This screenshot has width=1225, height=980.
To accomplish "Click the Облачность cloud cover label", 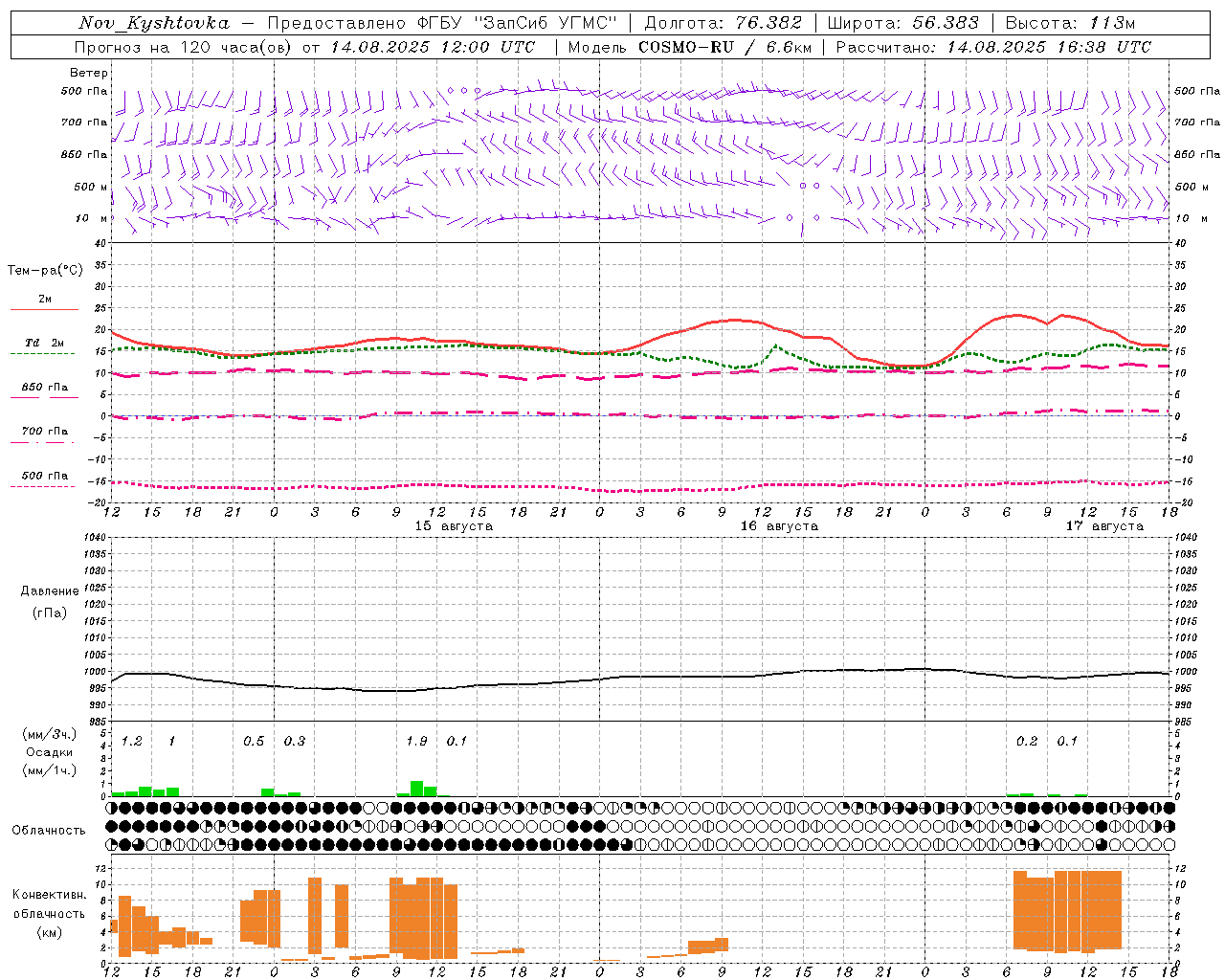I will 49,831.
